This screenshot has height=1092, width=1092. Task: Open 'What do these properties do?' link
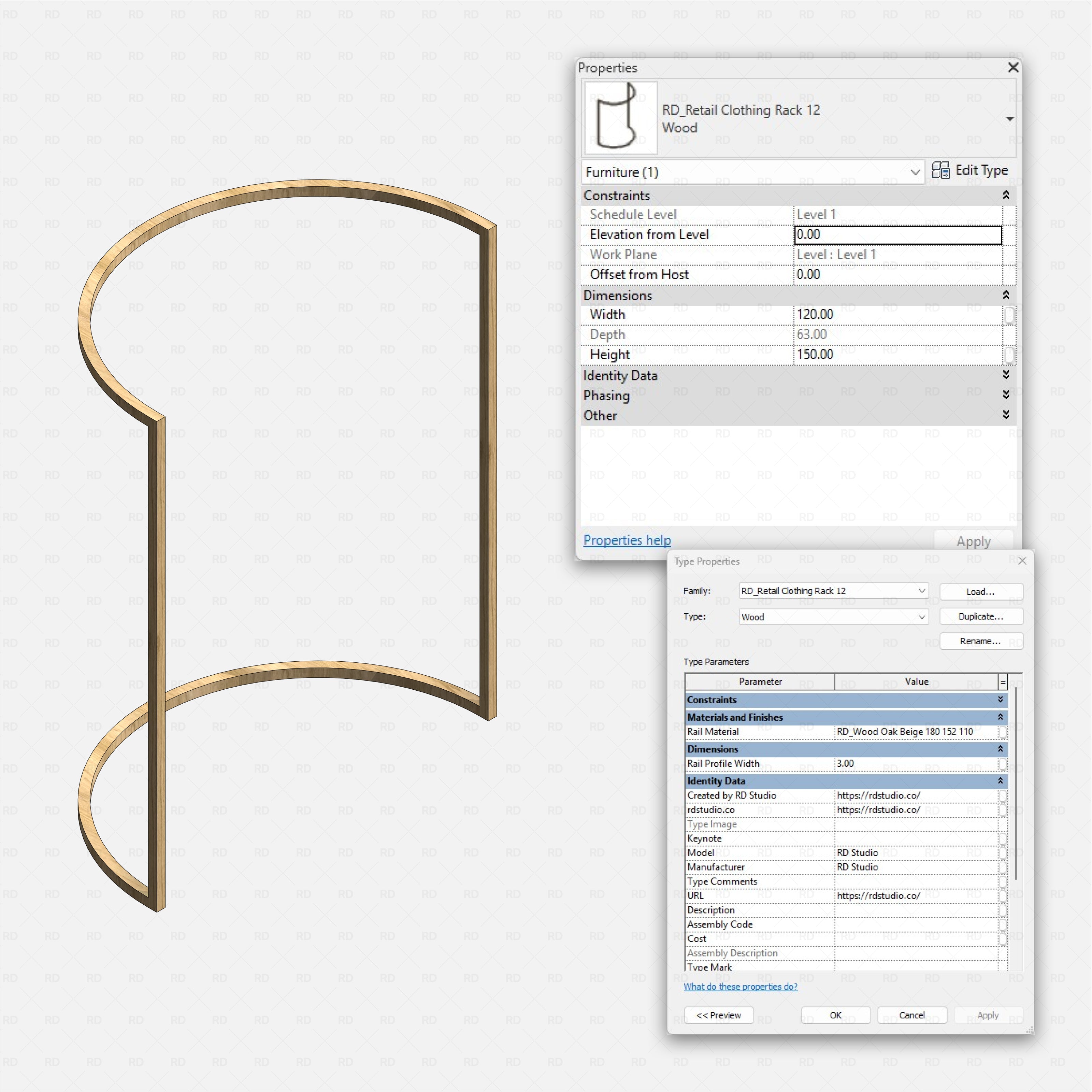(741, 987)
